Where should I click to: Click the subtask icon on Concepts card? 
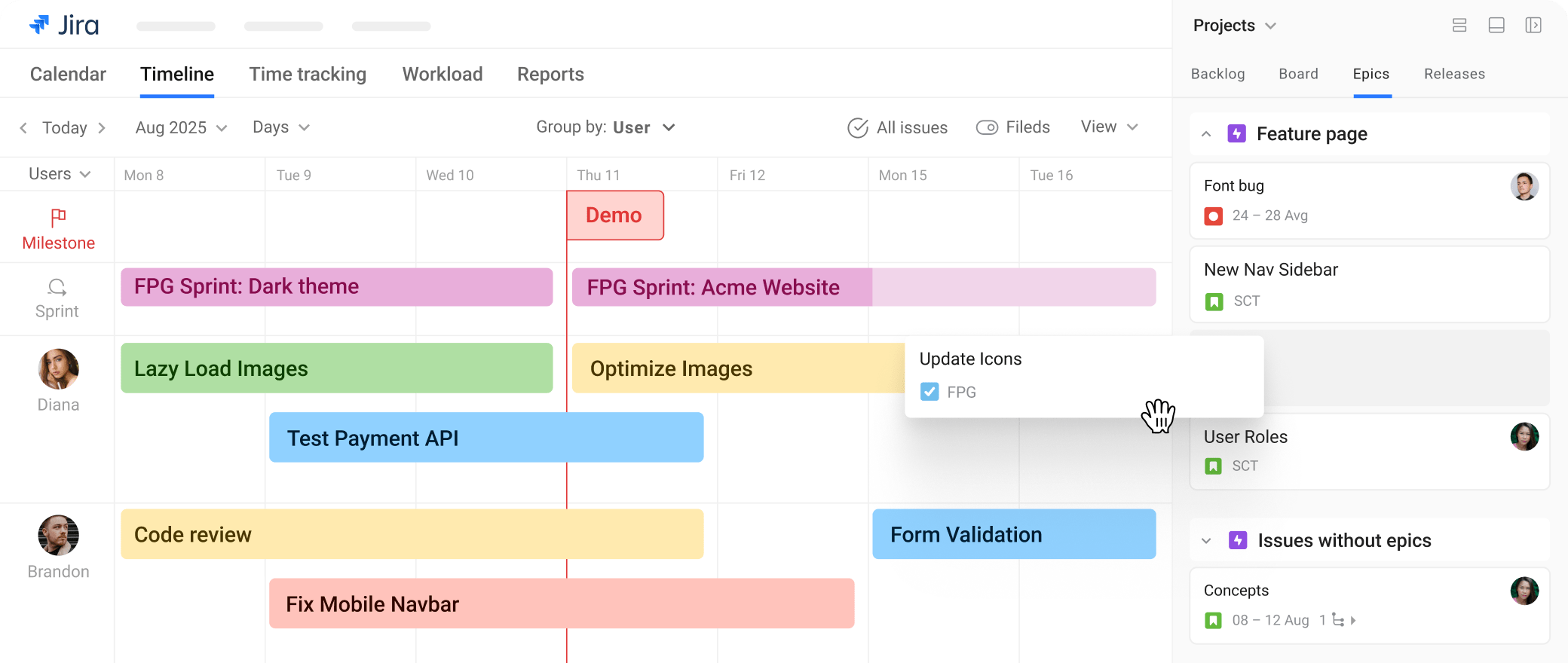coord(1338,620)
